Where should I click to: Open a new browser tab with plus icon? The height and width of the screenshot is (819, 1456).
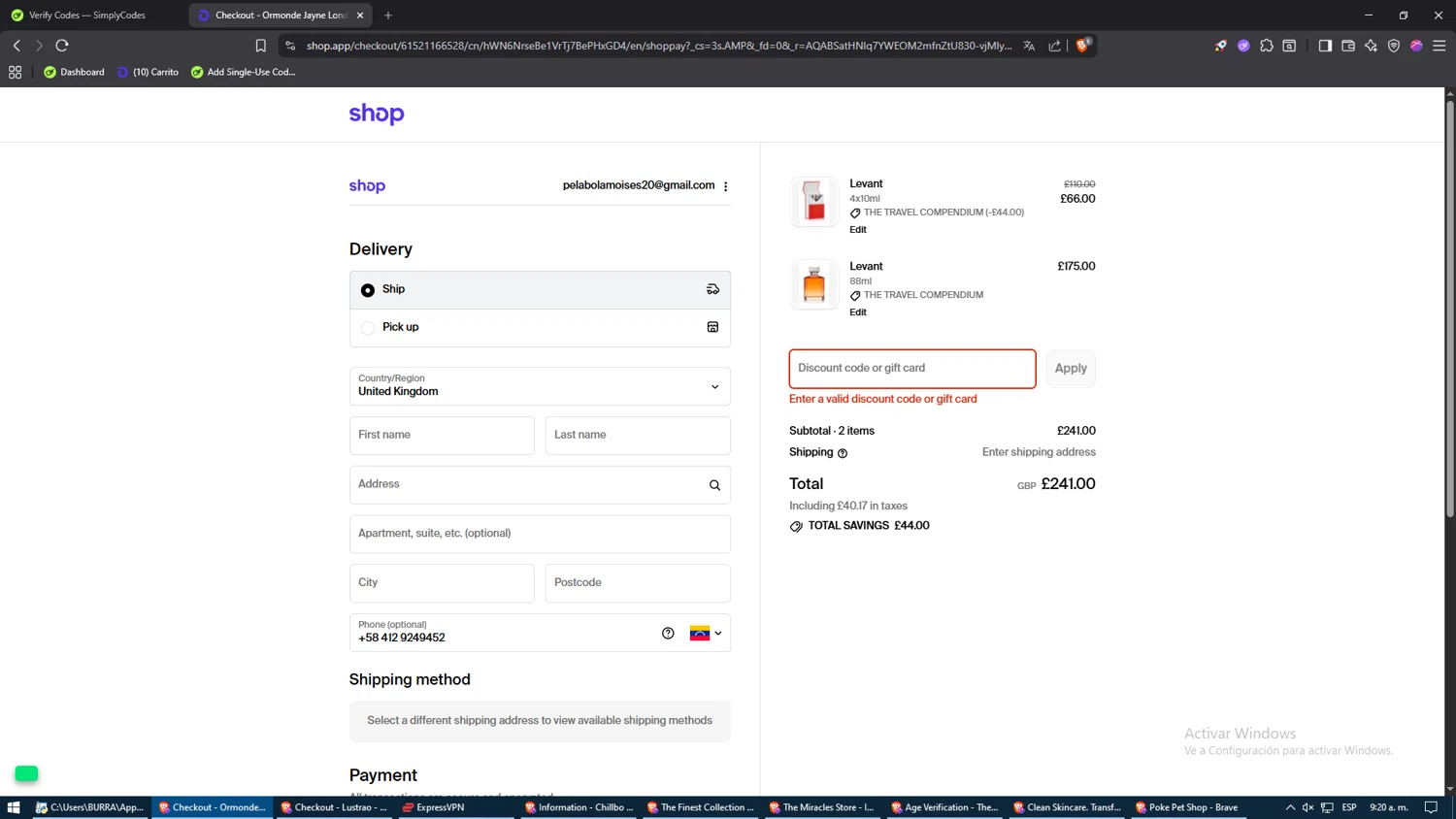[x=388, y=16]
